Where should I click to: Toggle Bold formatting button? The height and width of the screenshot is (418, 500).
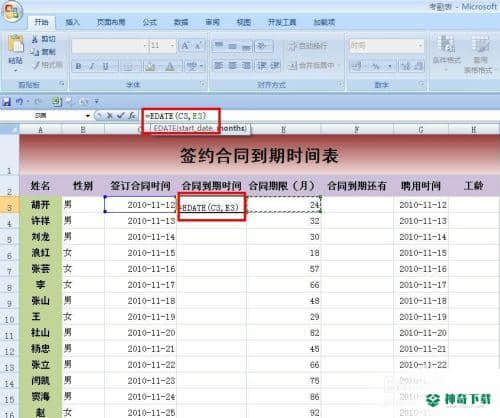tap(78, 66)
